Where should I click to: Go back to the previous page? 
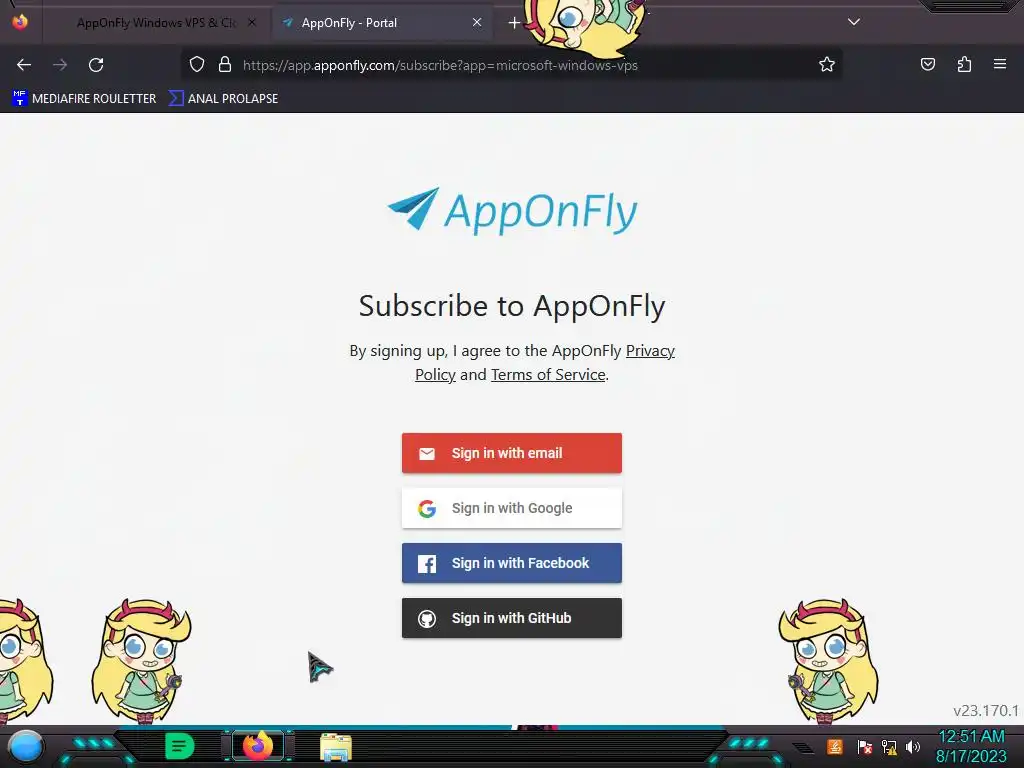[x=24, y=65]
